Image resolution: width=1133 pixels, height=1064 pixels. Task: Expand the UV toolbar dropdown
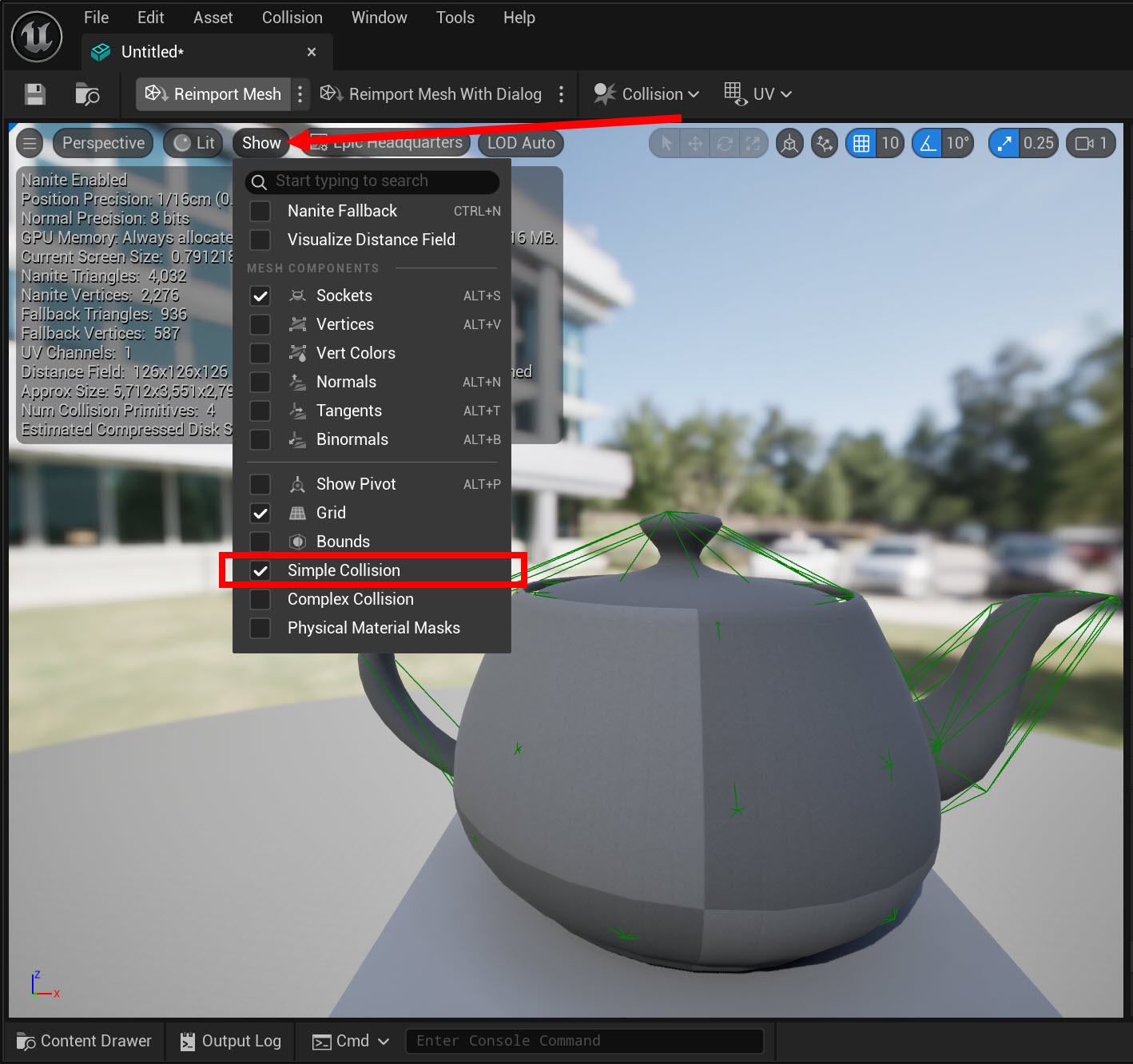[757, 94]
